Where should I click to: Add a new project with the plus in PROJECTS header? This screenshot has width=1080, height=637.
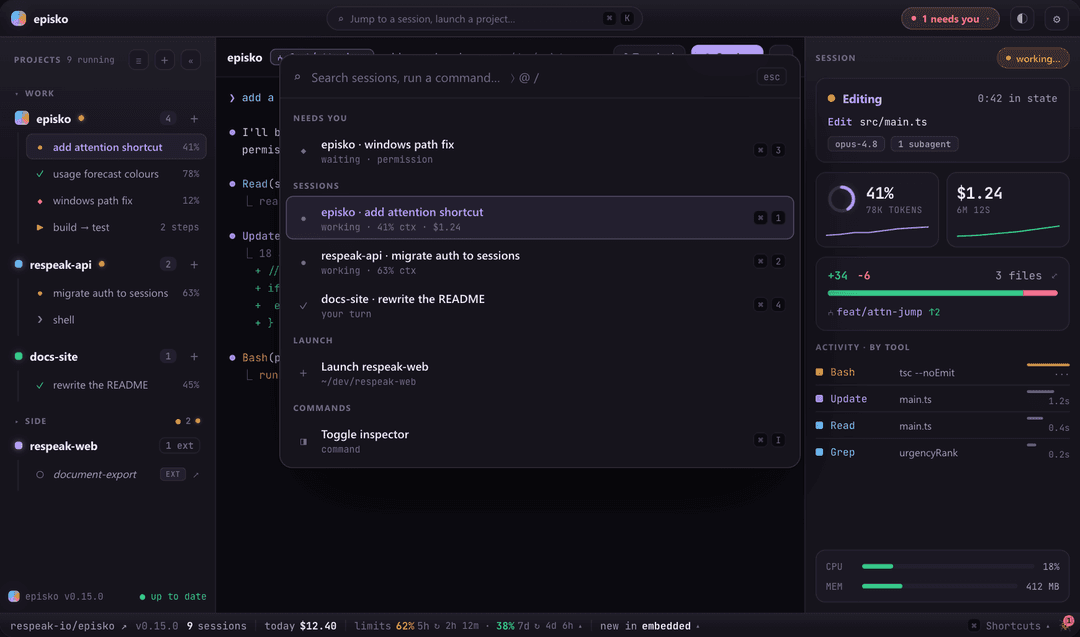(165, 60)
